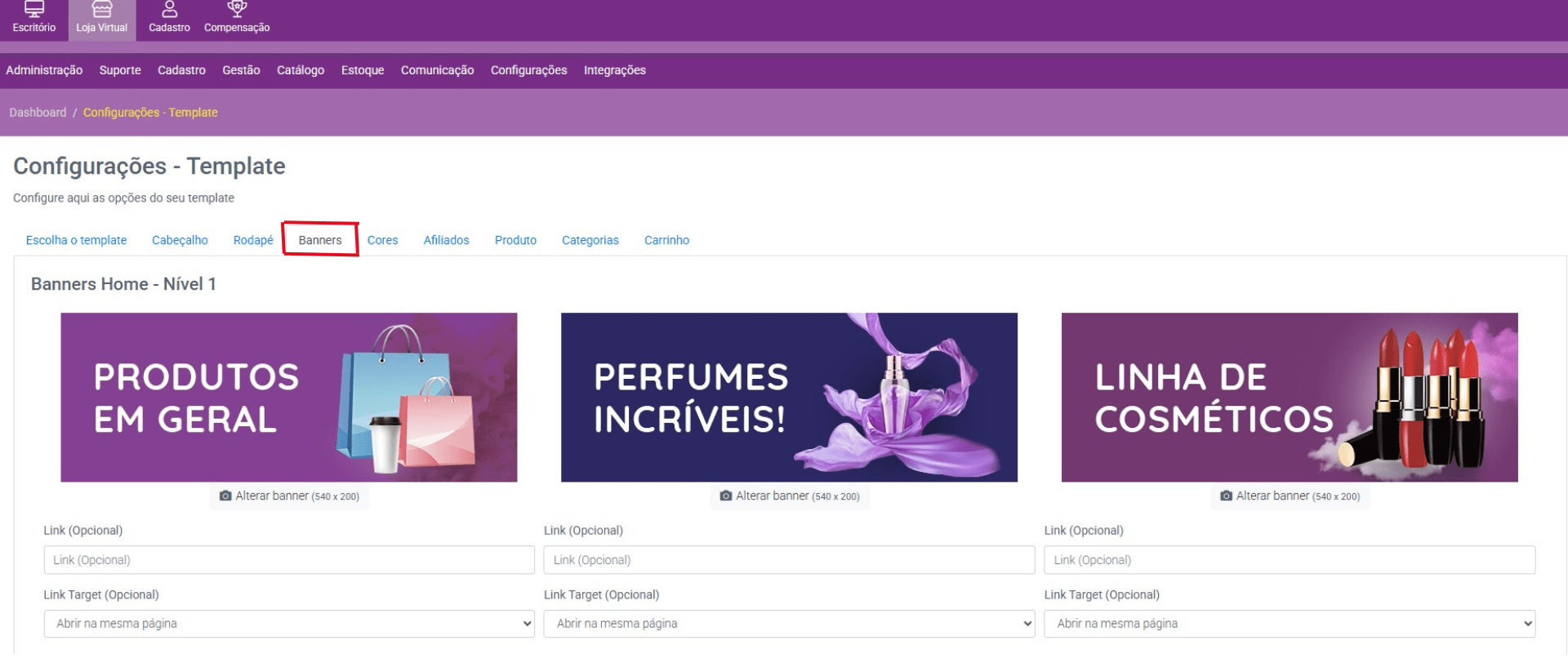Click the Linha de Cosméticos banner image

(1290, 398)
